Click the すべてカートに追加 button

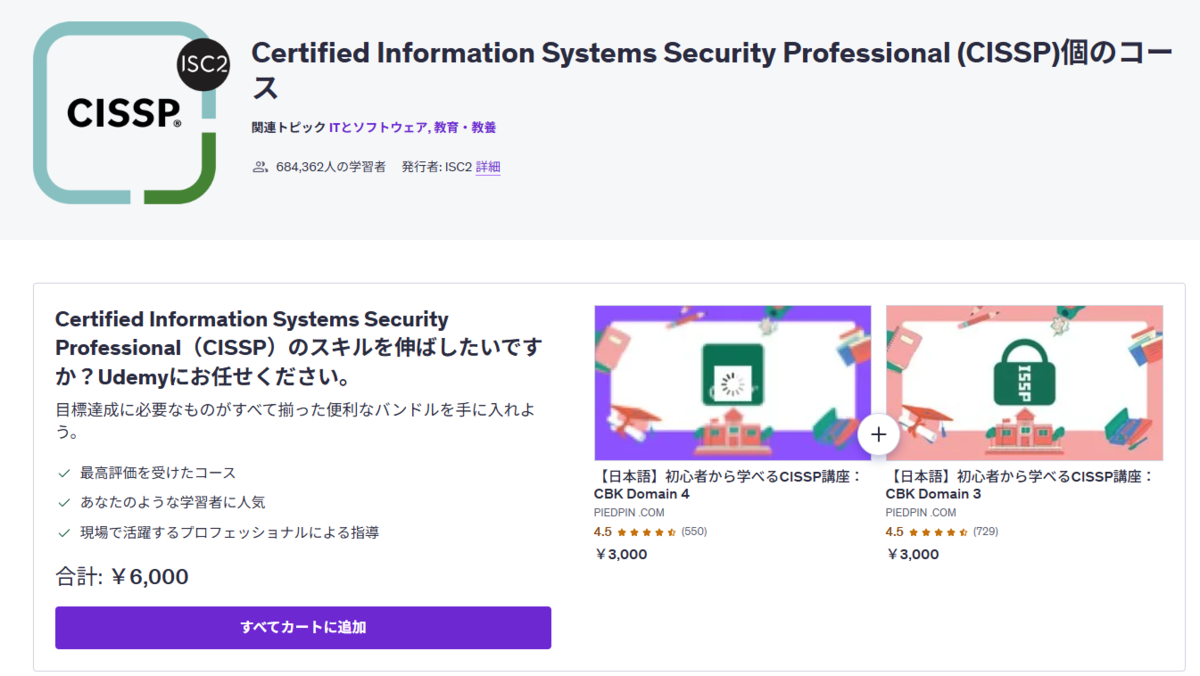tap(303, 627)
